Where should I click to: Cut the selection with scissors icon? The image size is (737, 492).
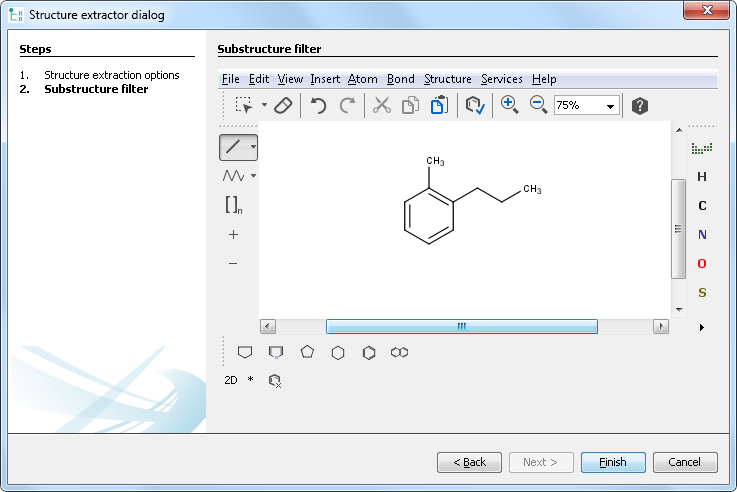381,105
